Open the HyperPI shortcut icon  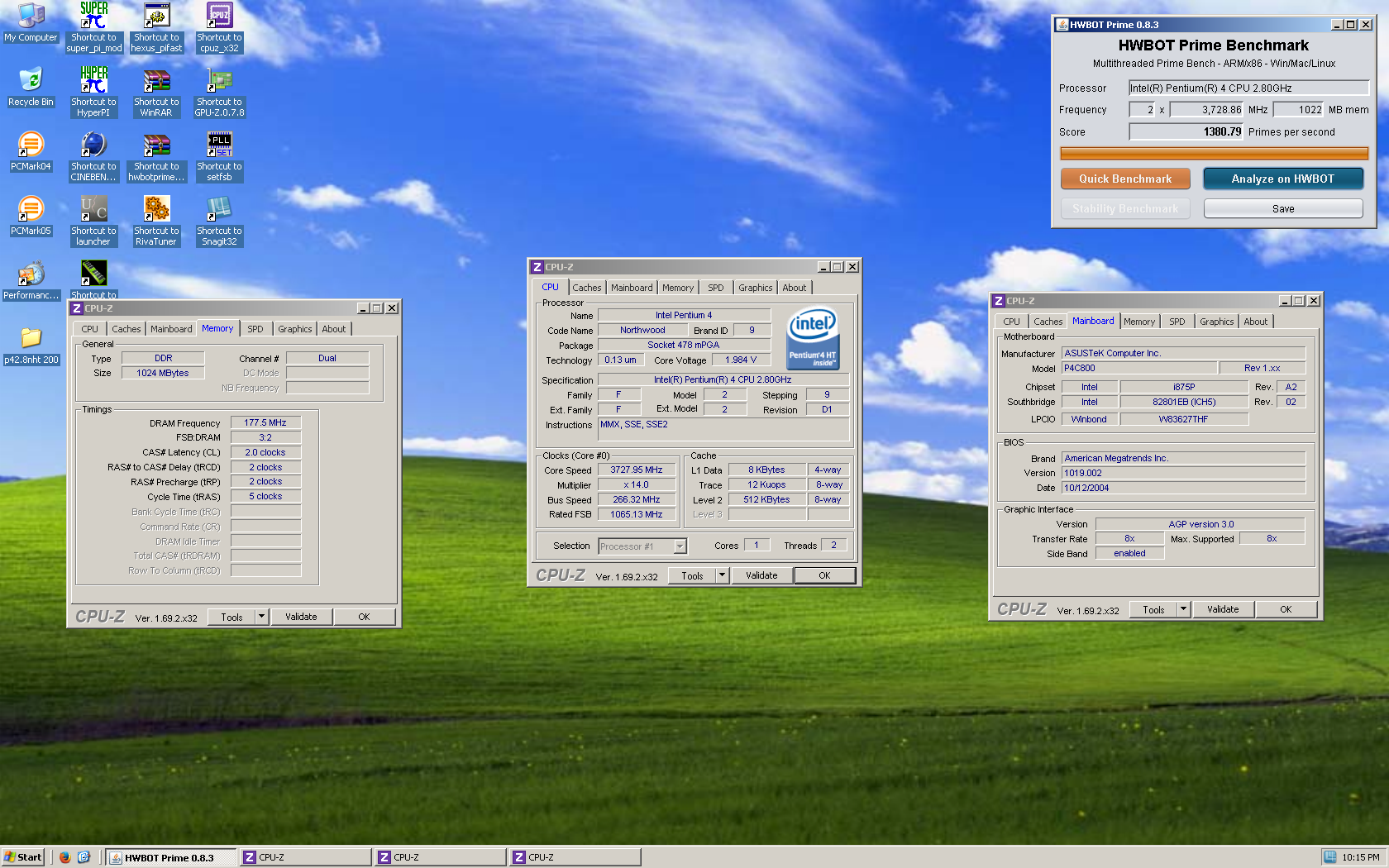click(93, 92)
